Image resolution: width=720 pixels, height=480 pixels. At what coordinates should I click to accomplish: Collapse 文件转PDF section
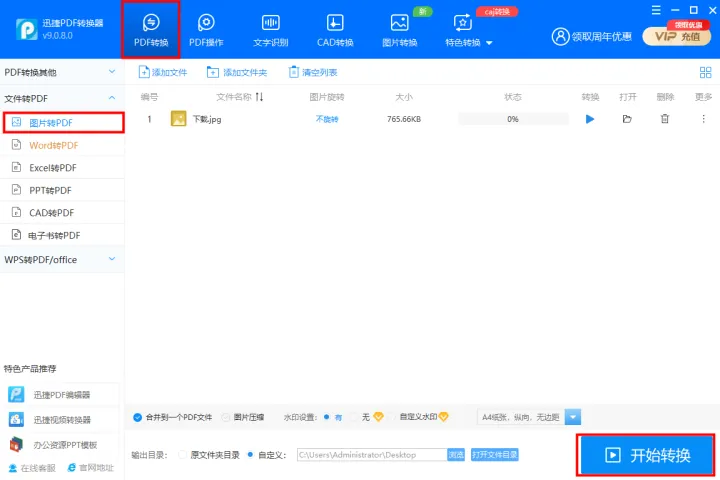(x=62, y=98)
